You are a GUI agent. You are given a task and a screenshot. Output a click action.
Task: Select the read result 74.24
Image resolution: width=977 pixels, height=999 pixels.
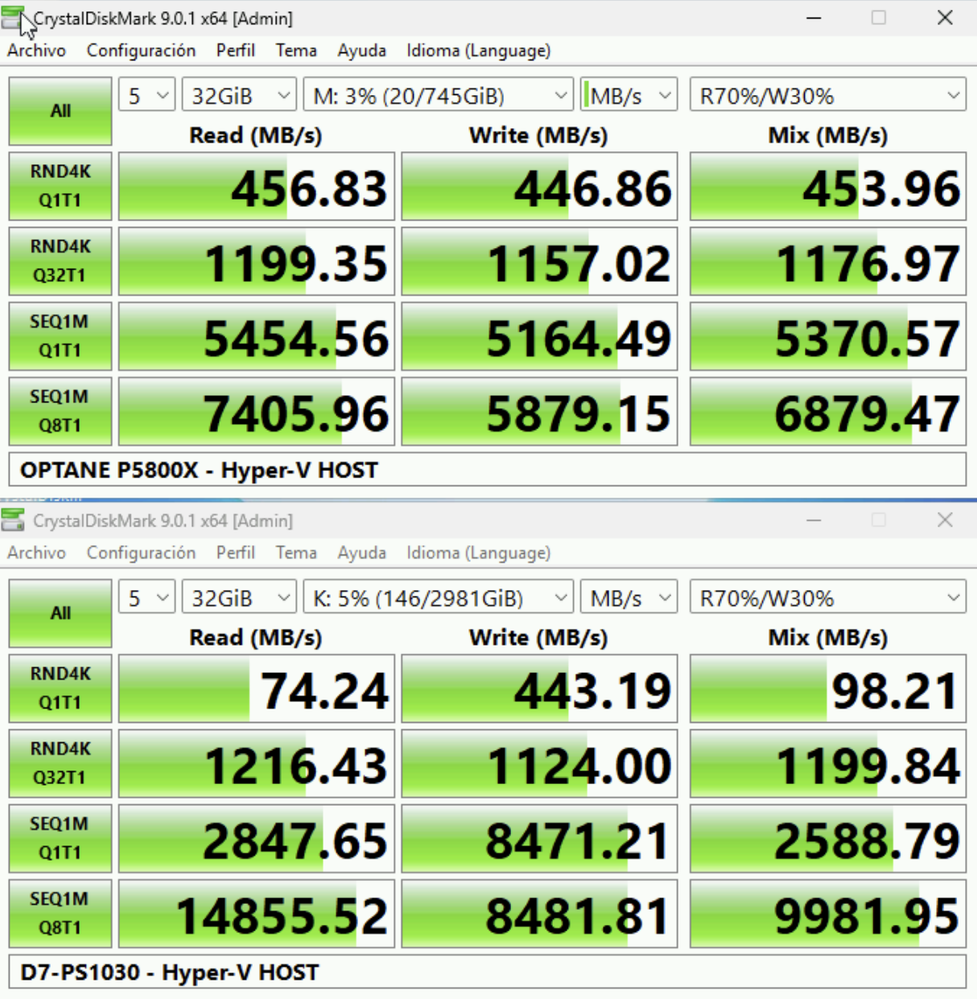(x=257, y=688)
